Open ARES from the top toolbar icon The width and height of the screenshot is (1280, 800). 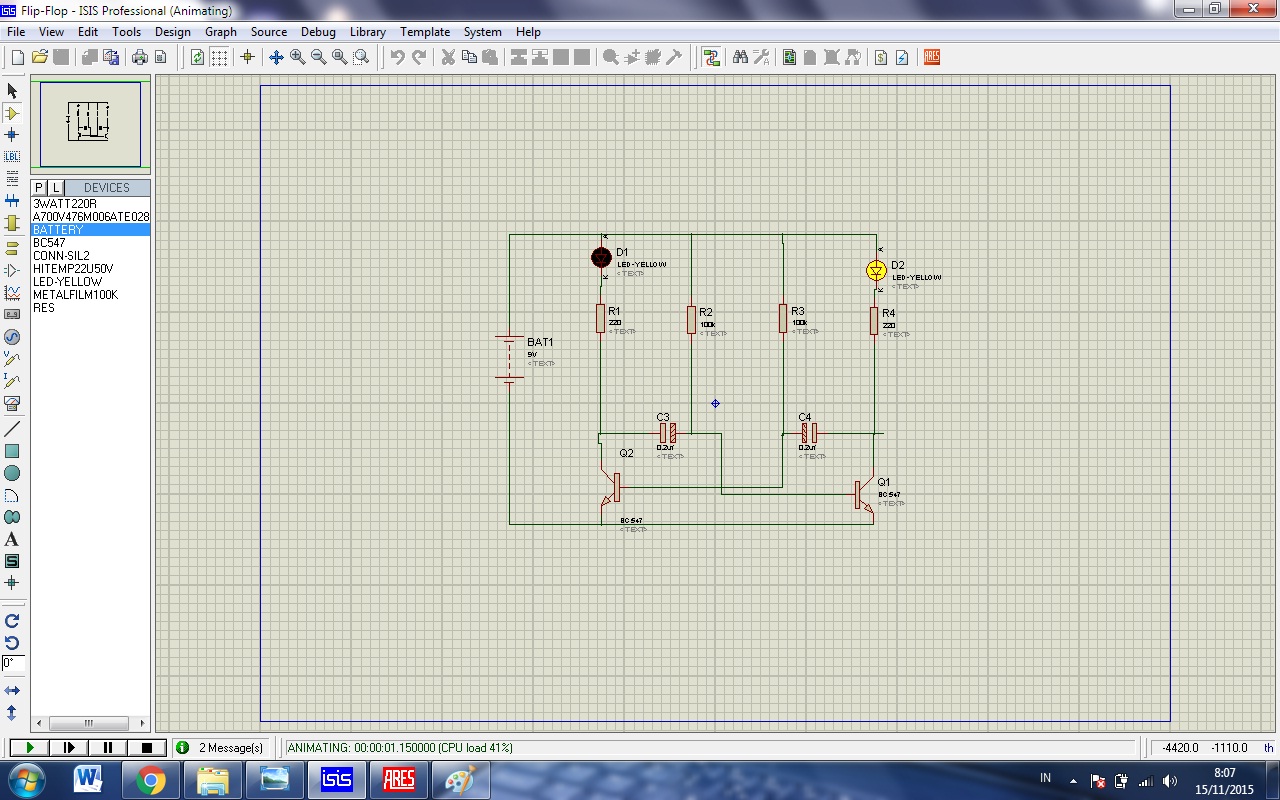[x=930, y=57]
